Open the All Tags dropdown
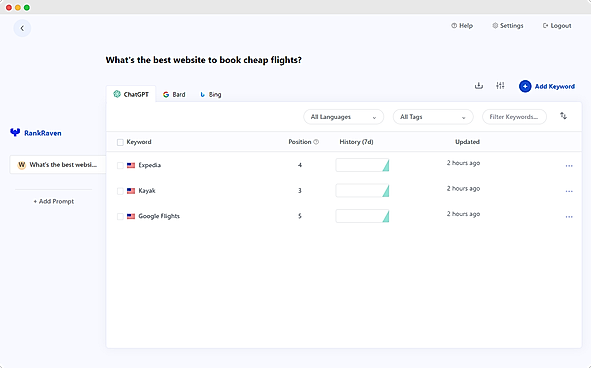Viewport: 591px width, 368px height. point(433,117)
